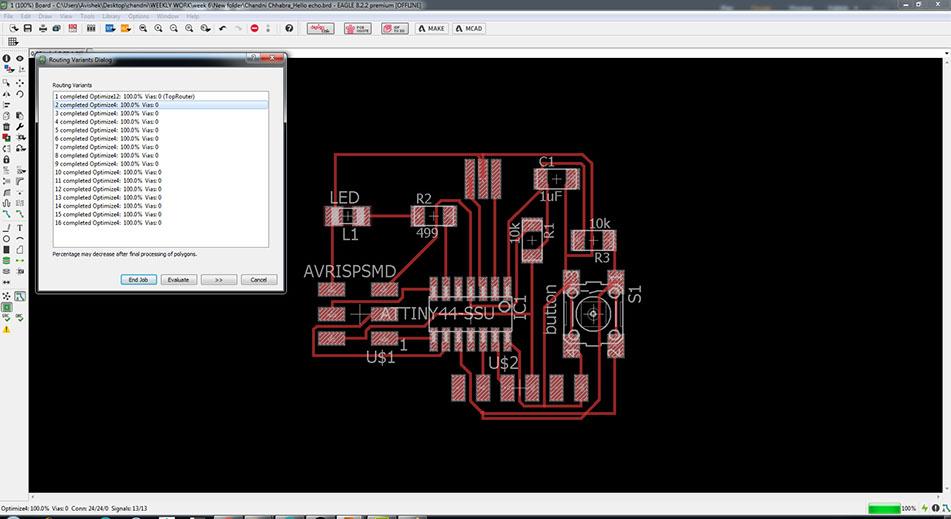Click Evaluate in Routing Variants Dialog
Image resolution: width=951 pixels, height=519 pixels.
pyautogui.click(x=178, y=280)
